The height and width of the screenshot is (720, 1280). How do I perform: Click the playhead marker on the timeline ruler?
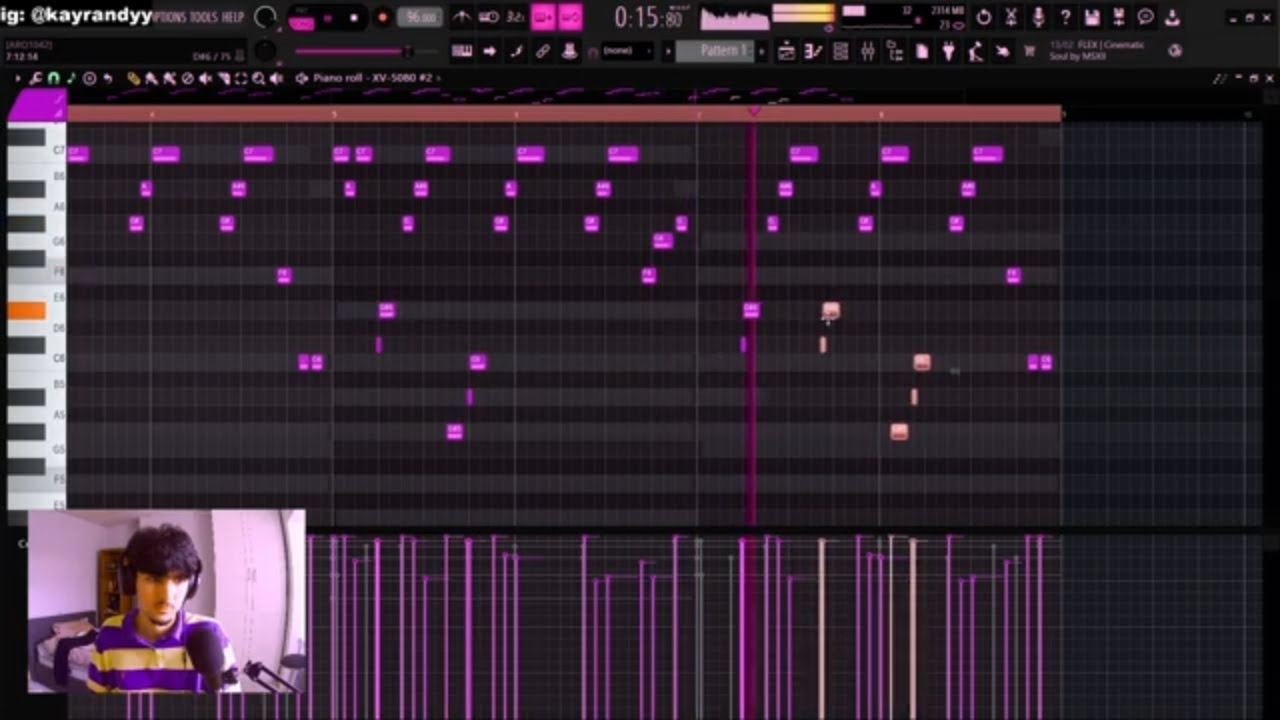click(754, 112)
